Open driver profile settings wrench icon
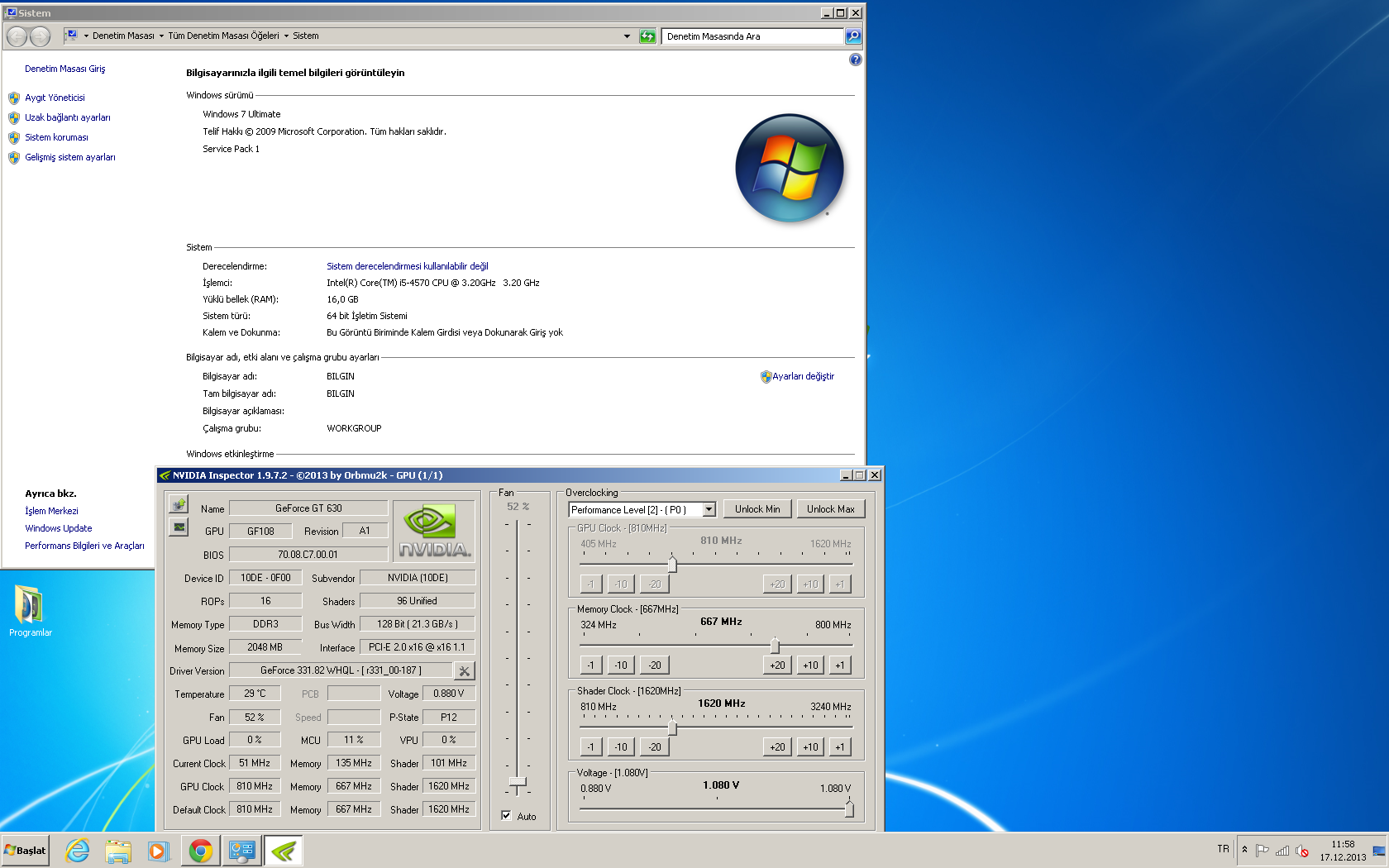The image size is (1389, 868). point(465,671)
